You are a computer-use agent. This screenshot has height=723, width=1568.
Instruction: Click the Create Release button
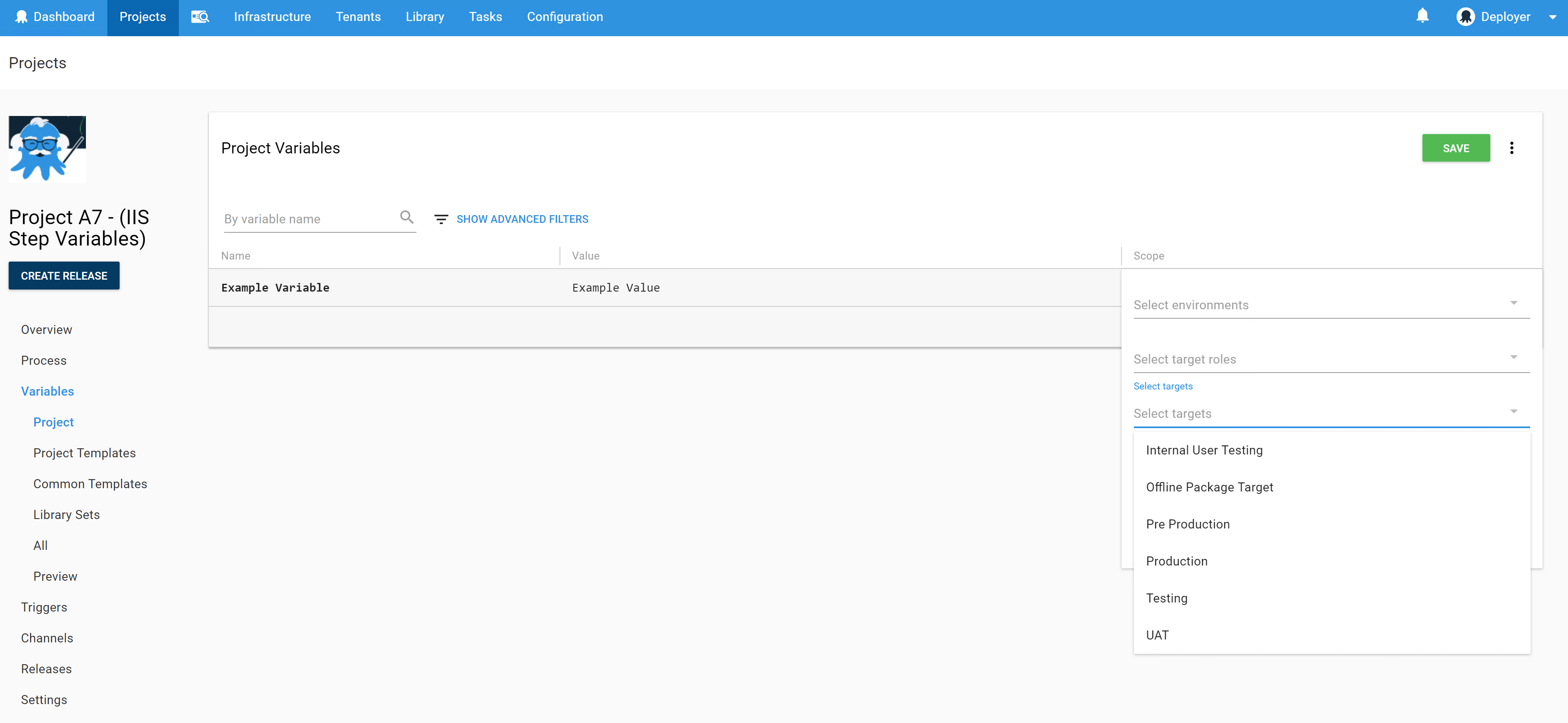tap(64, 276)
